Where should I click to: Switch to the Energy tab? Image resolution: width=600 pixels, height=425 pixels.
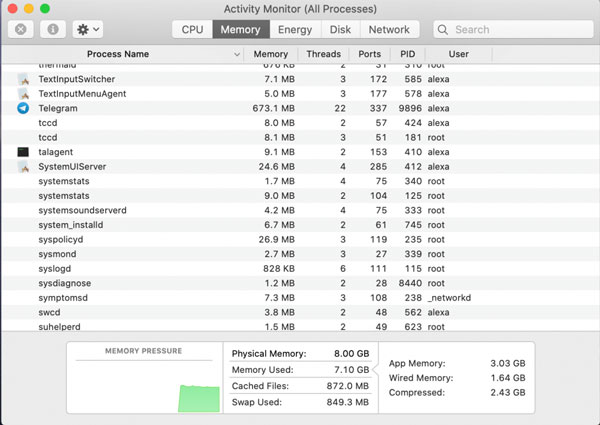coord(295,29)
